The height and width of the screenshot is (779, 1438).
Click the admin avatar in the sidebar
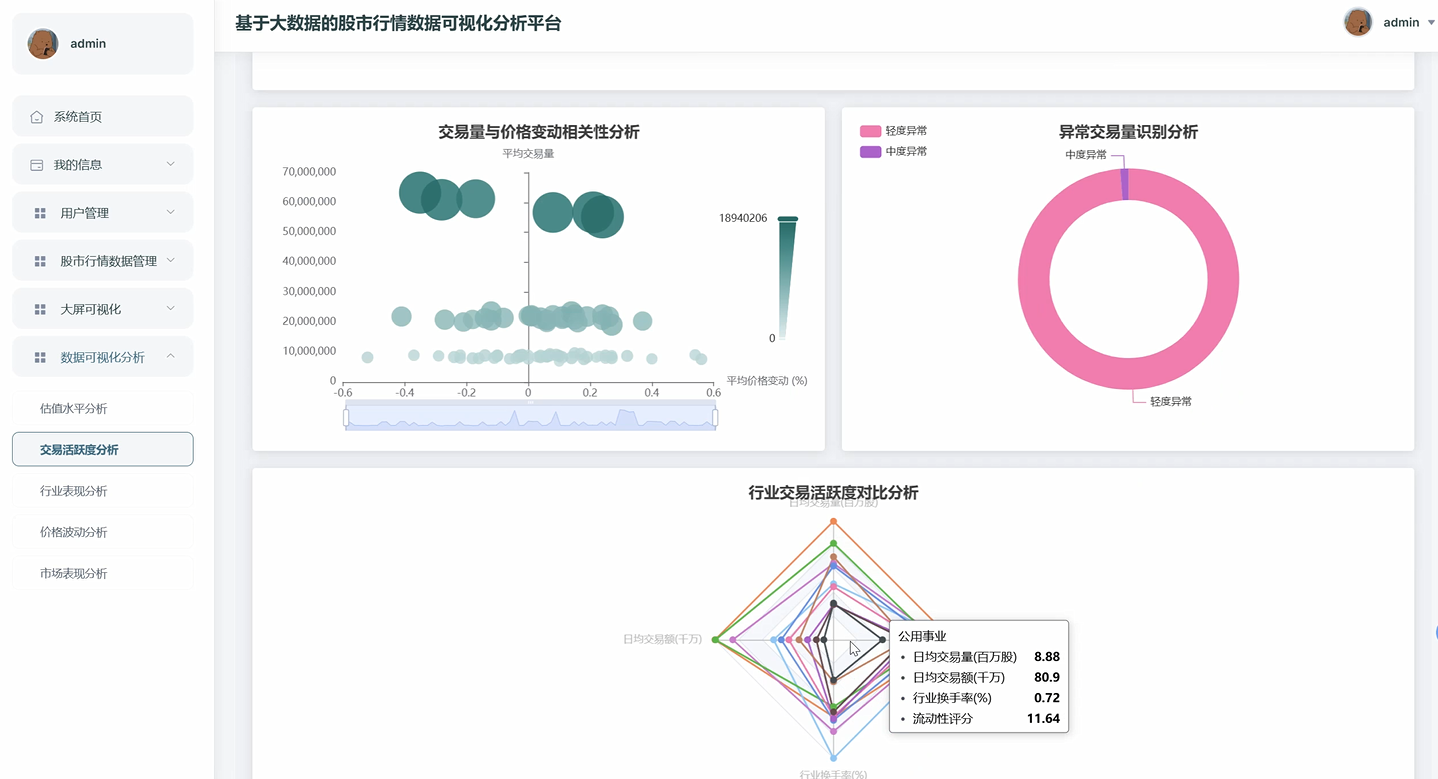[43, 44]
